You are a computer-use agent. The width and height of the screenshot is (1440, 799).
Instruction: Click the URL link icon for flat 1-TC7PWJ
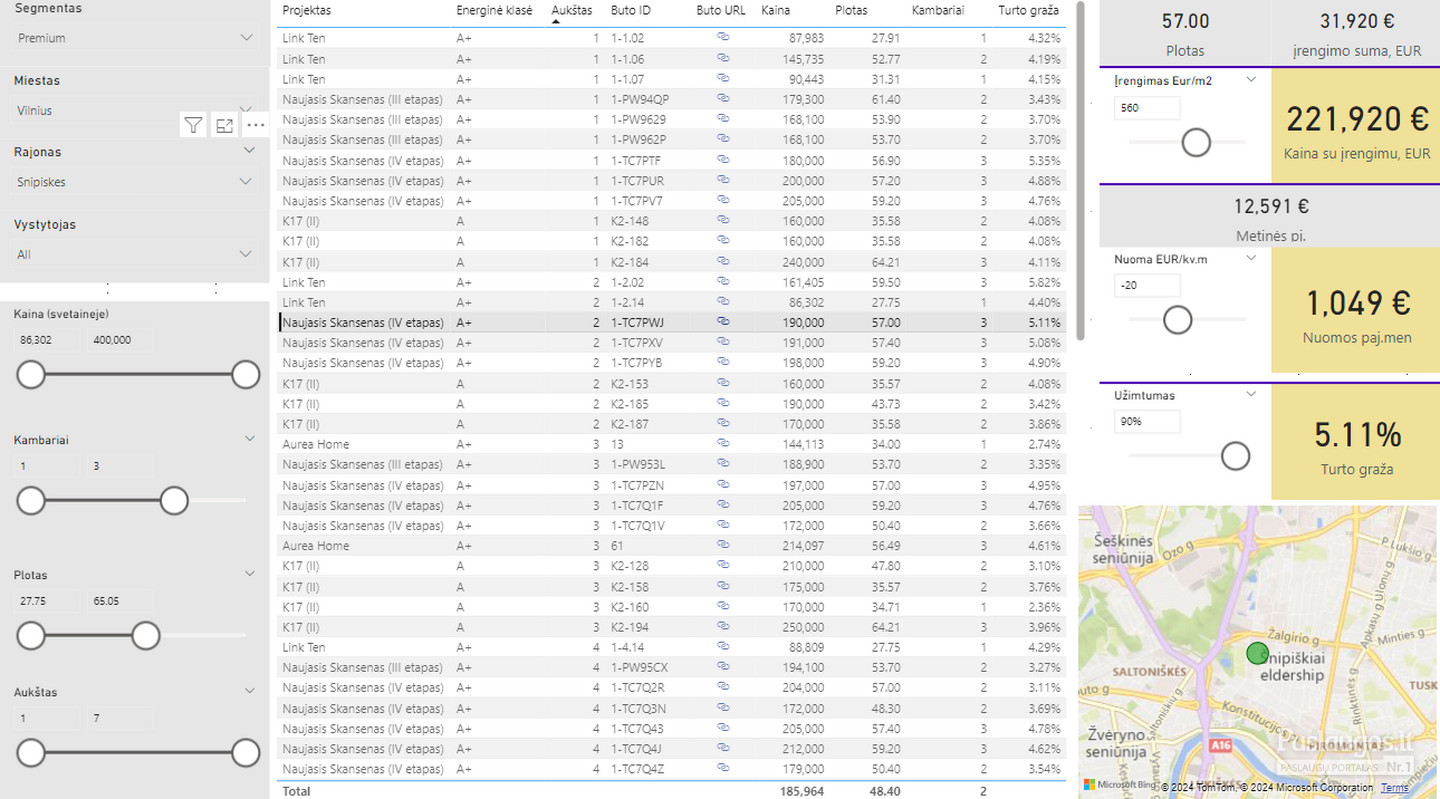click(x=723, y=322)
